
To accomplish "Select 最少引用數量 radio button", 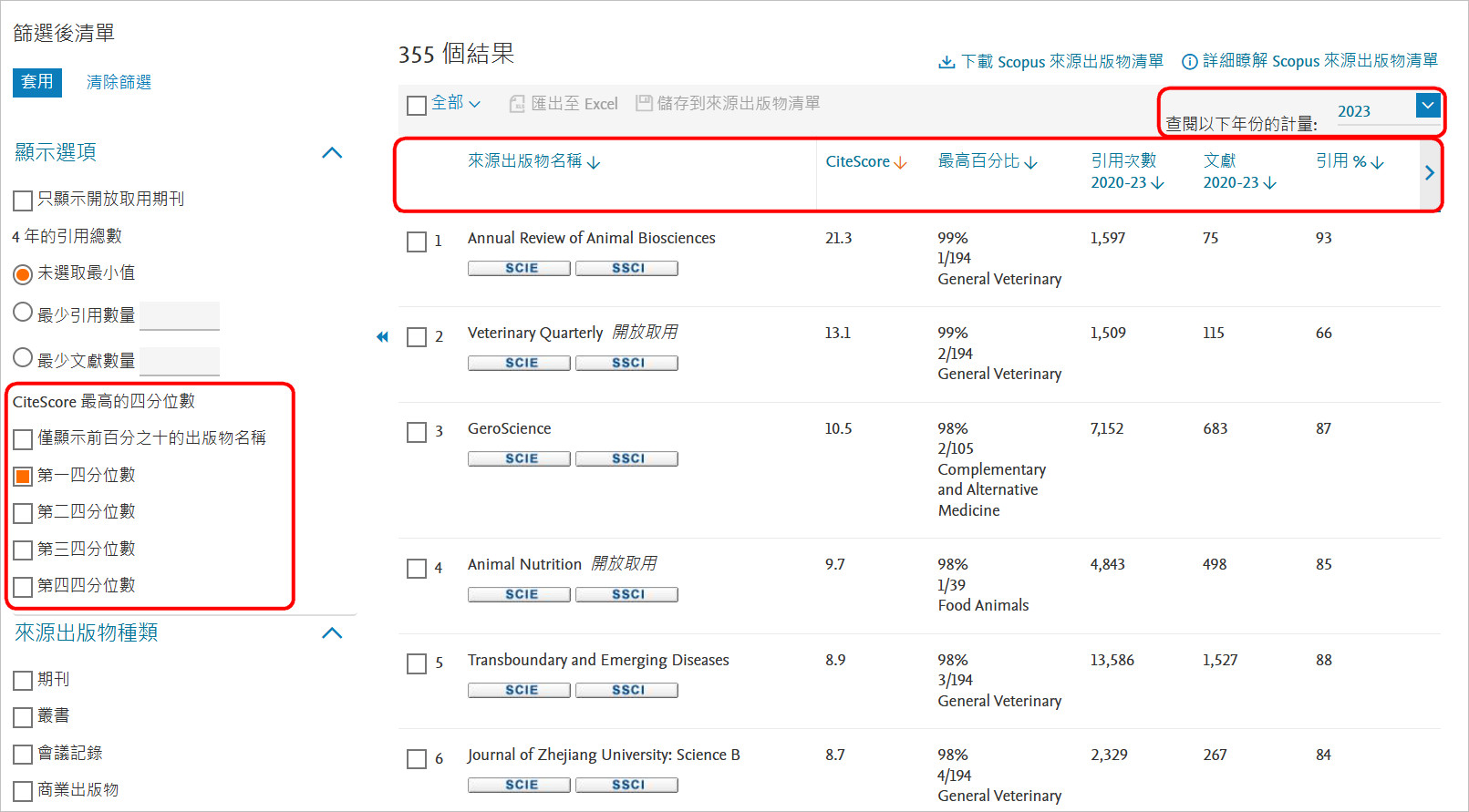I will [x=23, y=313].
